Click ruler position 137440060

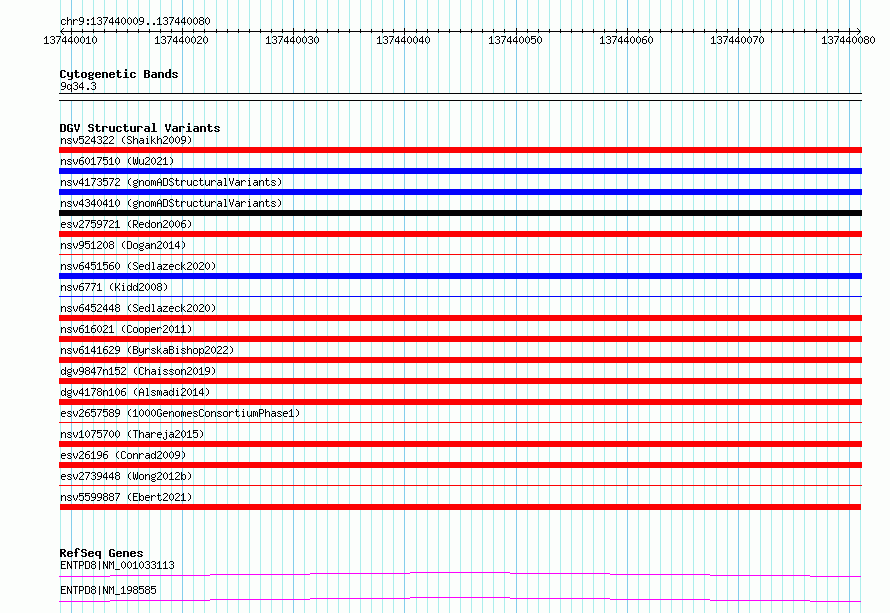[626, 40]
